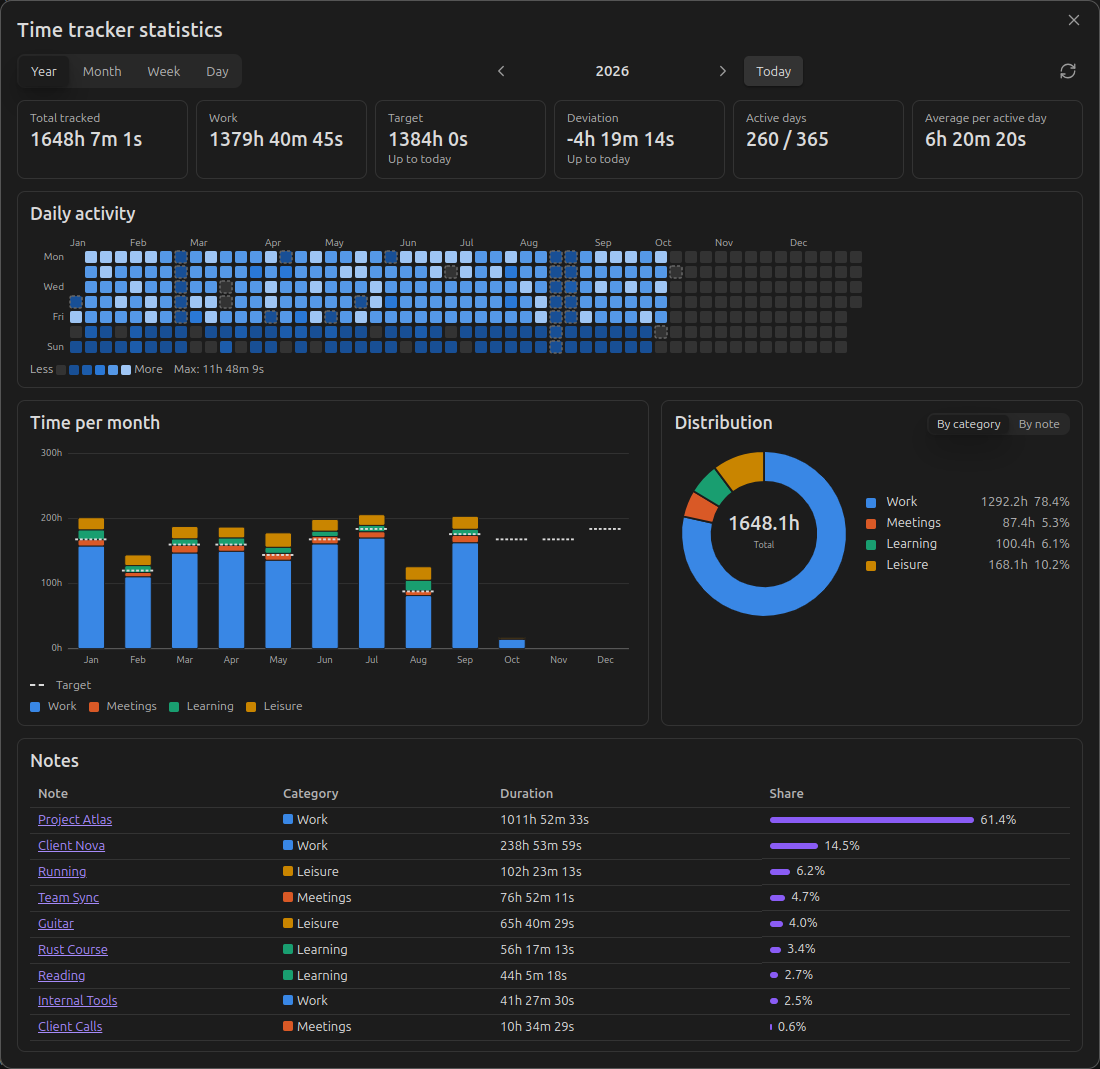Screen dimensions: 1100x1069
Task: Open the Client Calls note link
Action: coord(70,1026)
